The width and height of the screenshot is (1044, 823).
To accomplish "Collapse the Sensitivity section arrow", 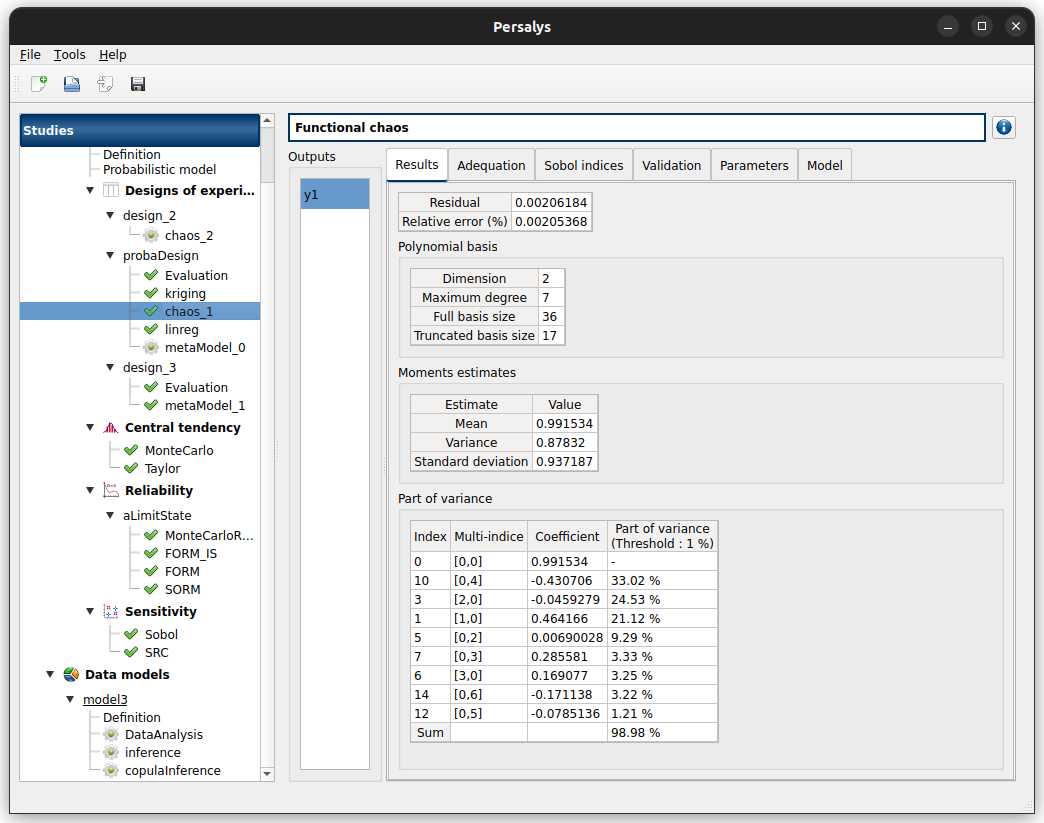I will point(90,612).
